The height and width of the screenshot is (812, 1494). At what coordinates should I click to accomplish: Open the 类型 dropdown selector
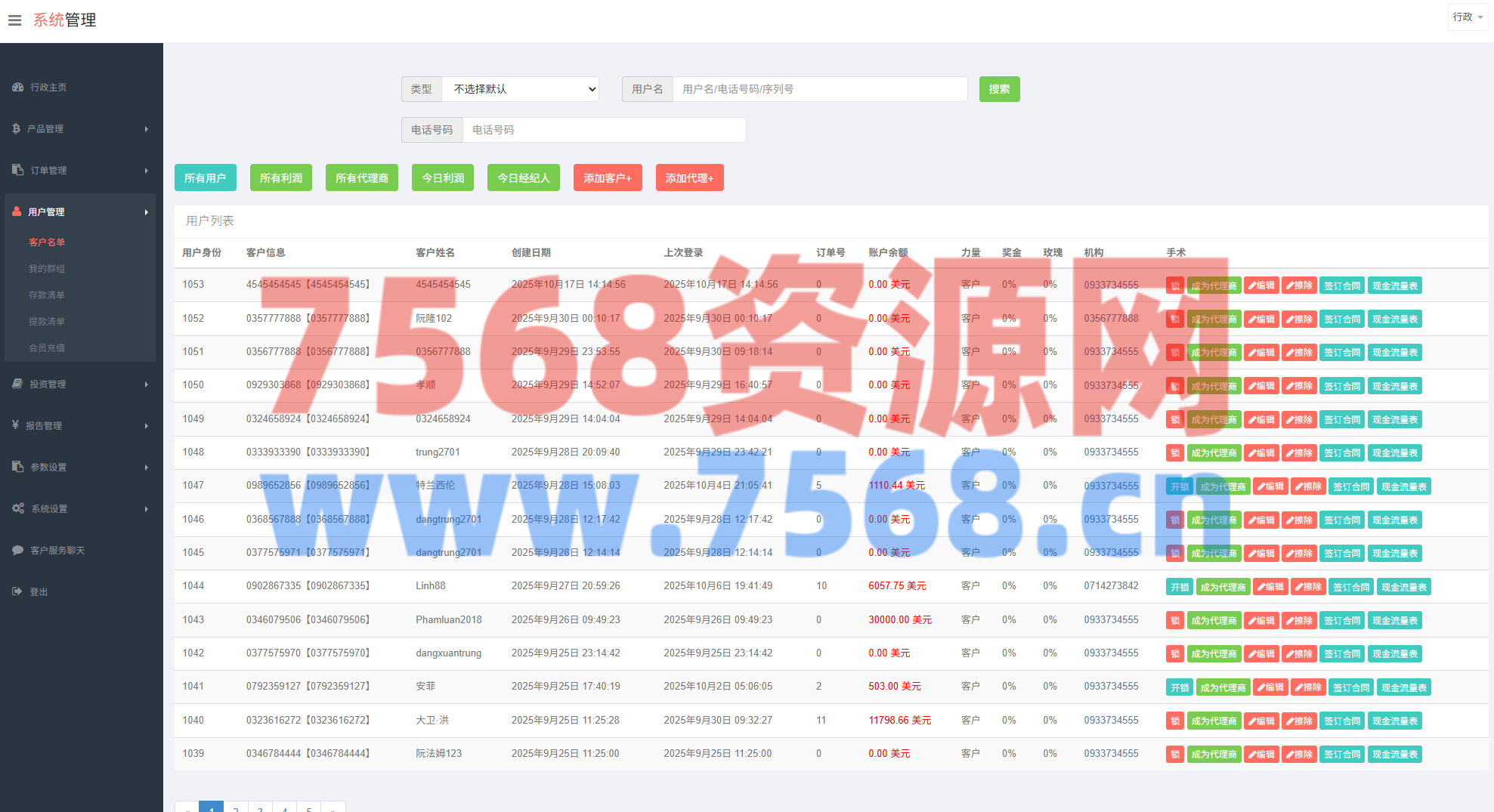coord(520,89)
